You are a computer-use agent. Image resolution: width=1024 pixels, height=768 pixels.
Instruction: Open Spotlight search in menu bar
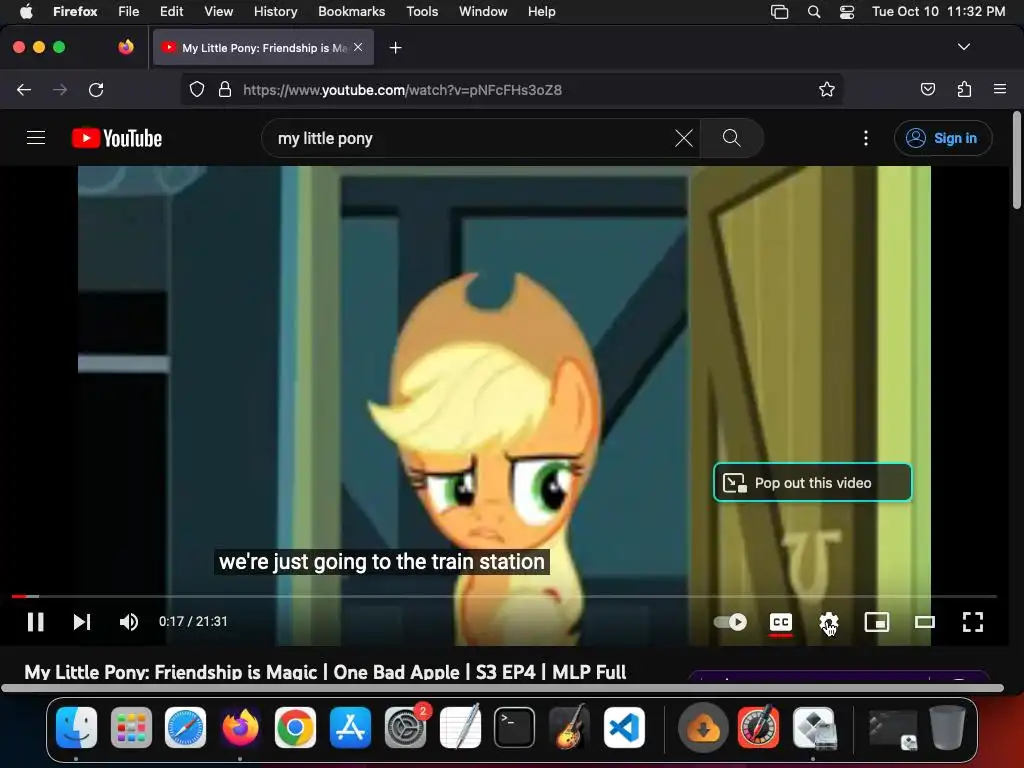[814, 11]
